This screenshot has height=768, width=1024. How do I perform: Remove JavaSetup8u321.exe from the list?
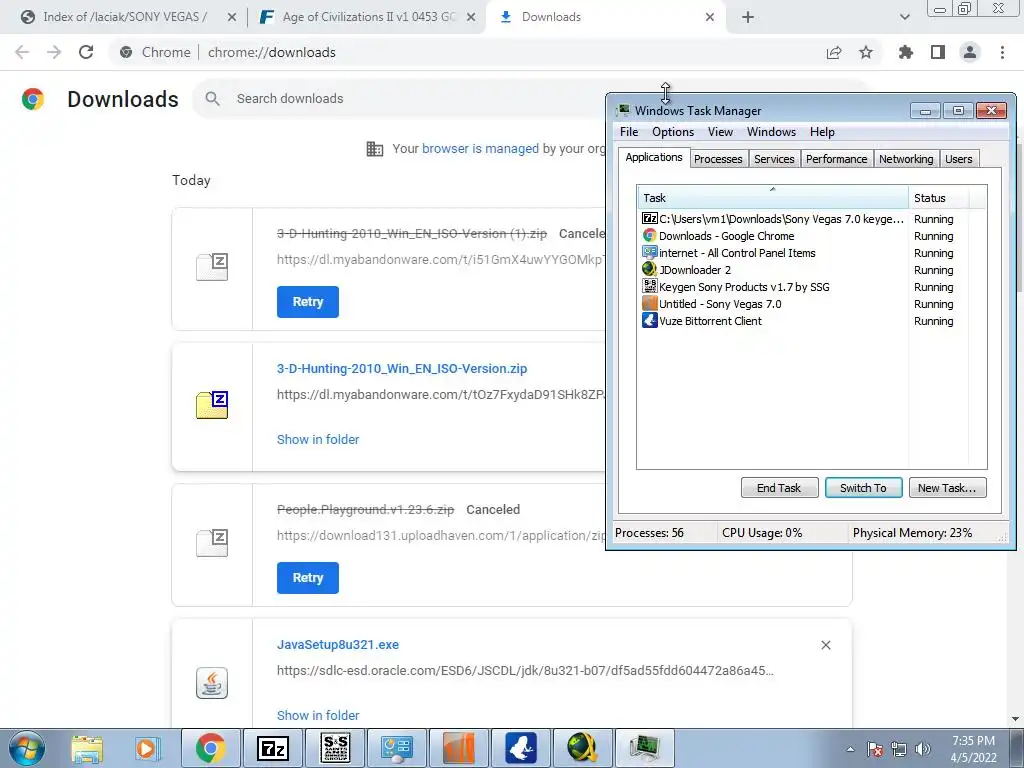(x=825, y=645)
